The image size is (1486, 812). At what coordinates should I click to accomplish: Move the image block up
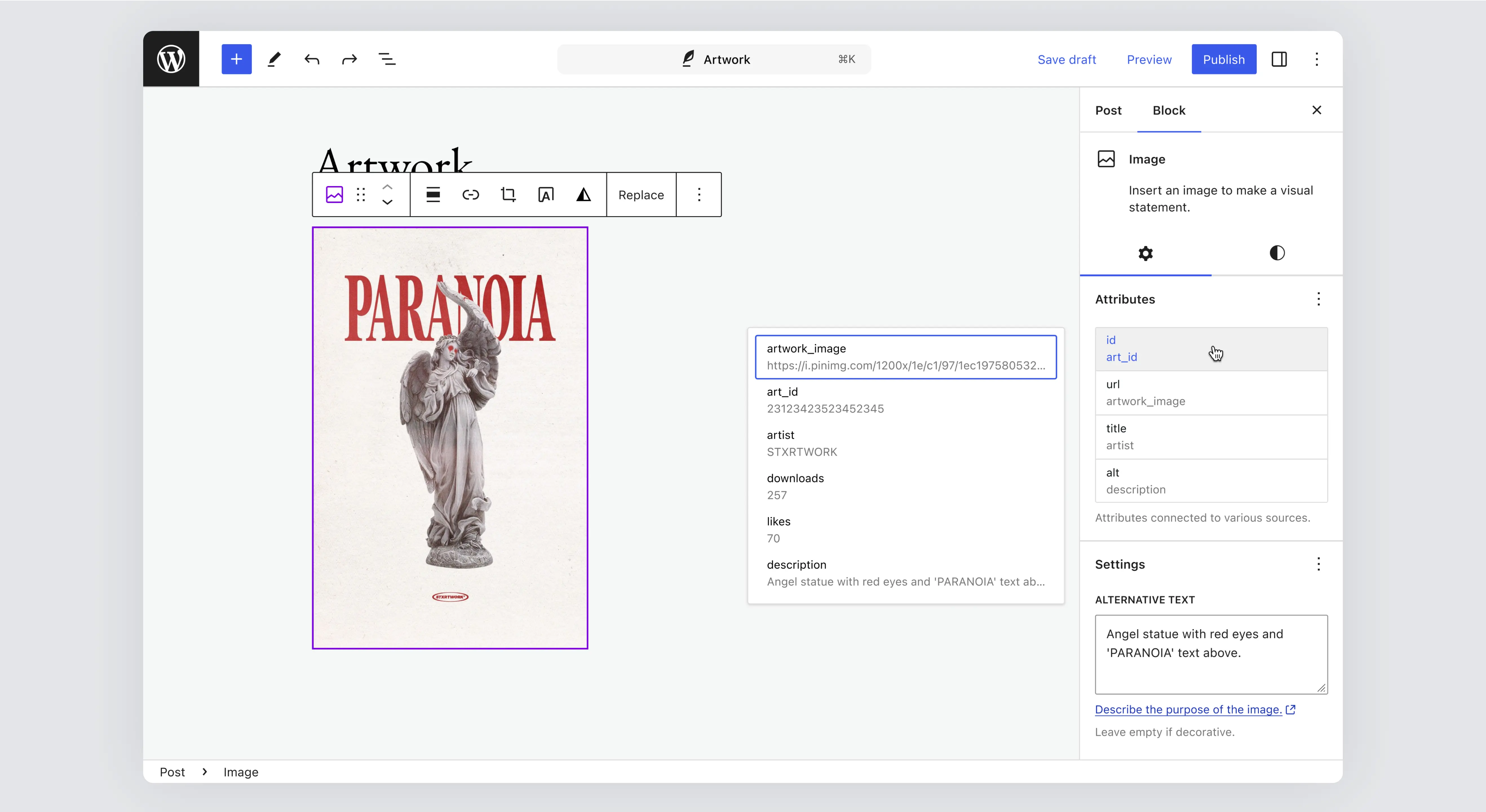(x=388, y=187)
